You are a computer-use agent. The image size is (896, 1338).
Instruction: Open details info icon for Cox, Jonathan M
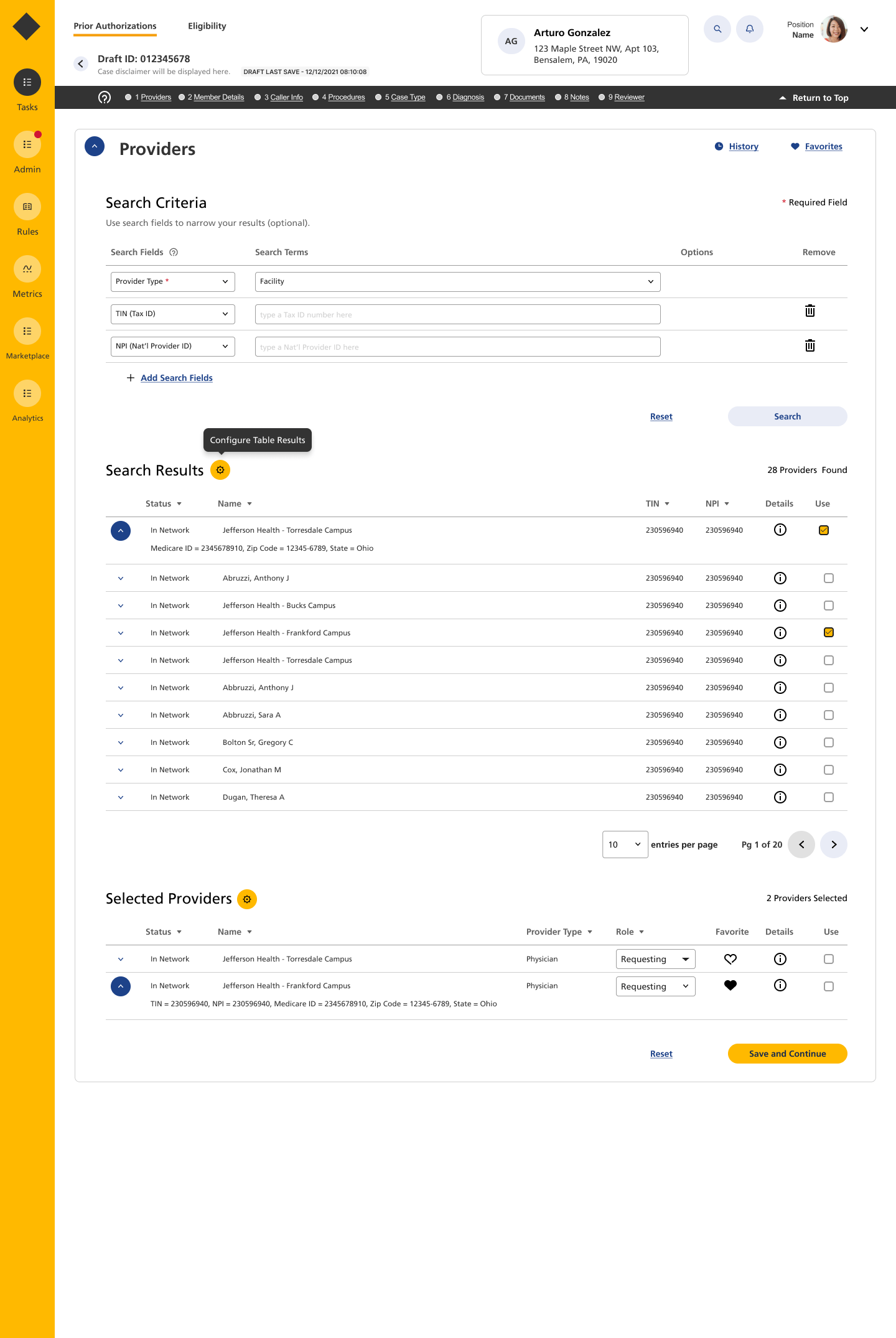(x=780, y=770)
